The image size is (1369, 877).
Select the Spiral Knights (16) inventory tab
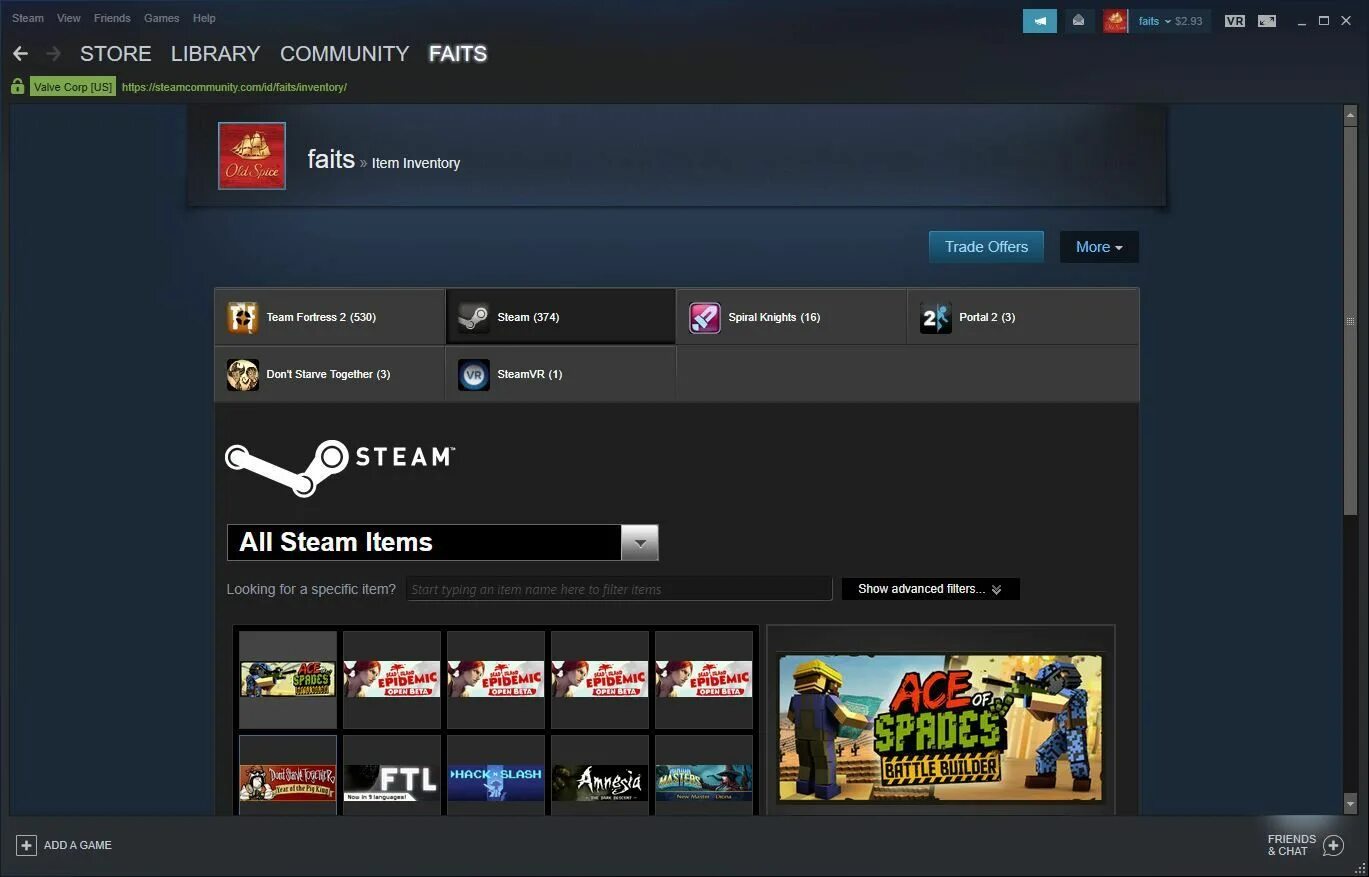792,317
